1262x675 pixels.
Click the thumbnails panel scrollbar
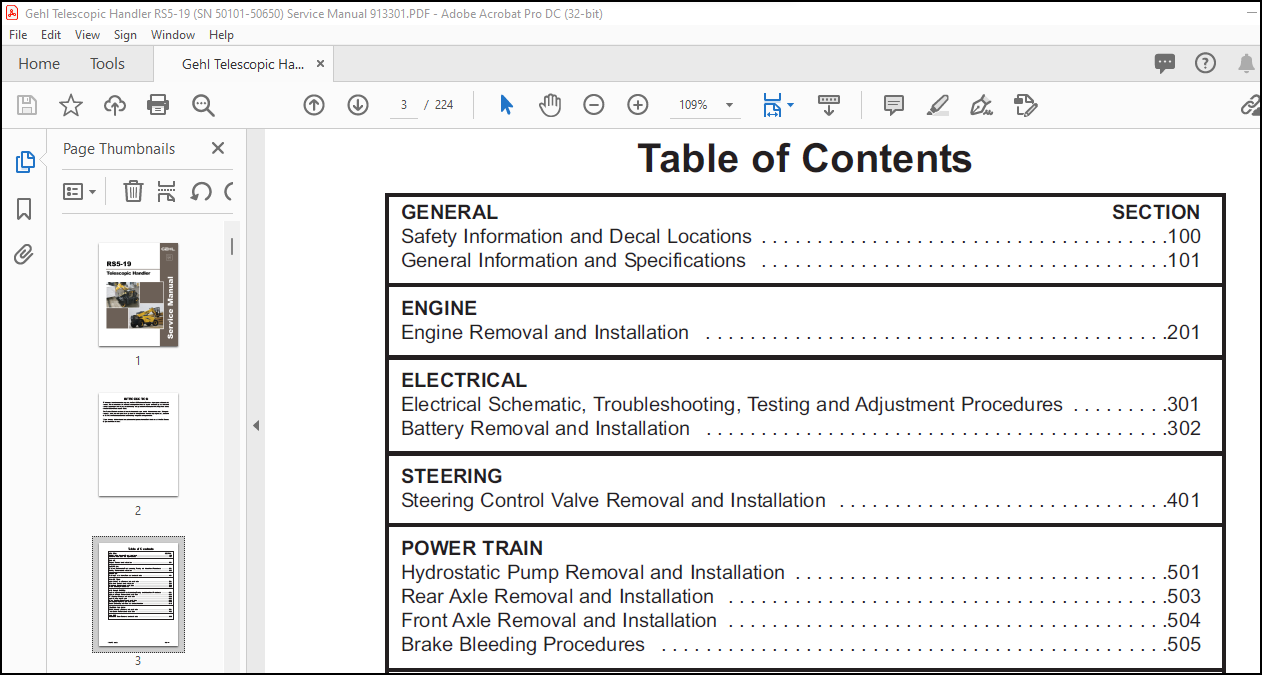point(232,246)
